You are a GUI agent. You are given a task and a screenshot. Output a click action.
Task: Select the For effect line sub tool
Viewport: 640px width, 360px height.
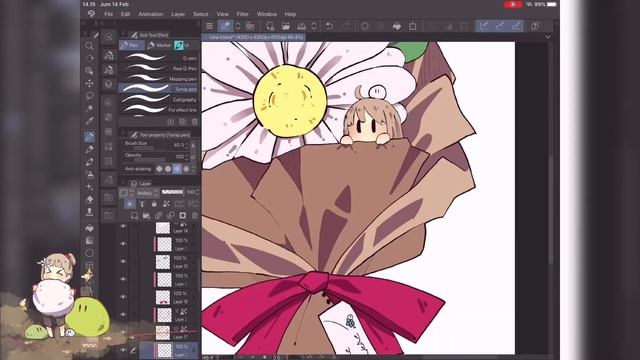pos(159,109)
